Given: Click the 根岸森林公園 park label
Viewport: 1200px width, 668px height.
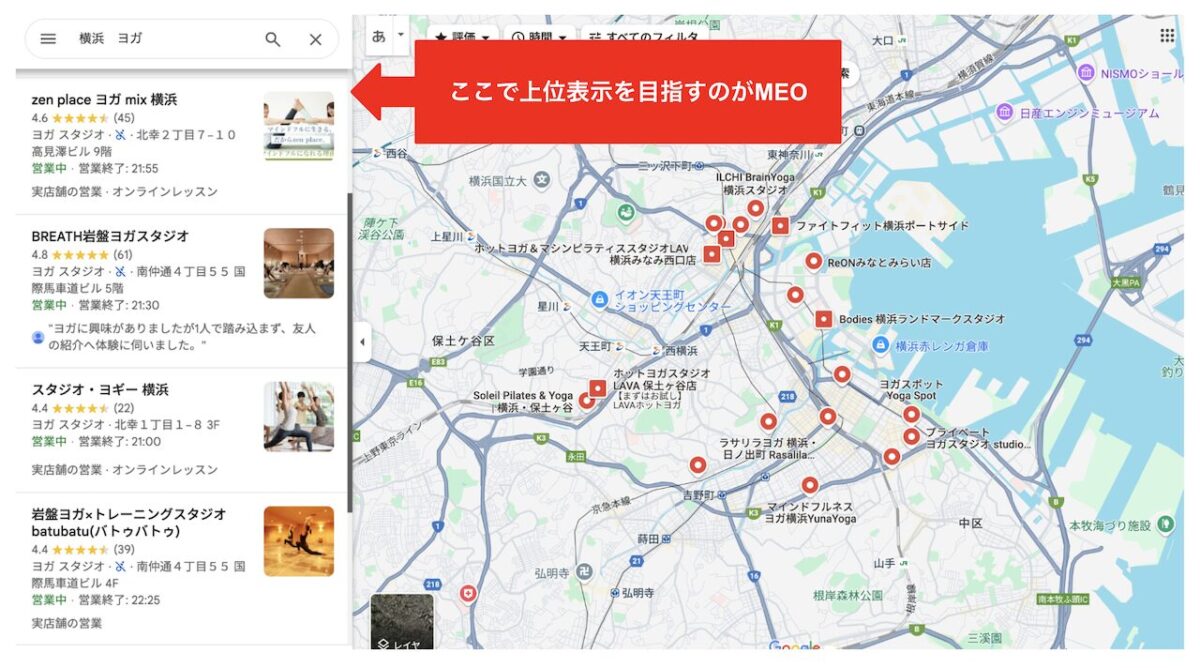Looking at the screenshot, I should click(847, 596).
